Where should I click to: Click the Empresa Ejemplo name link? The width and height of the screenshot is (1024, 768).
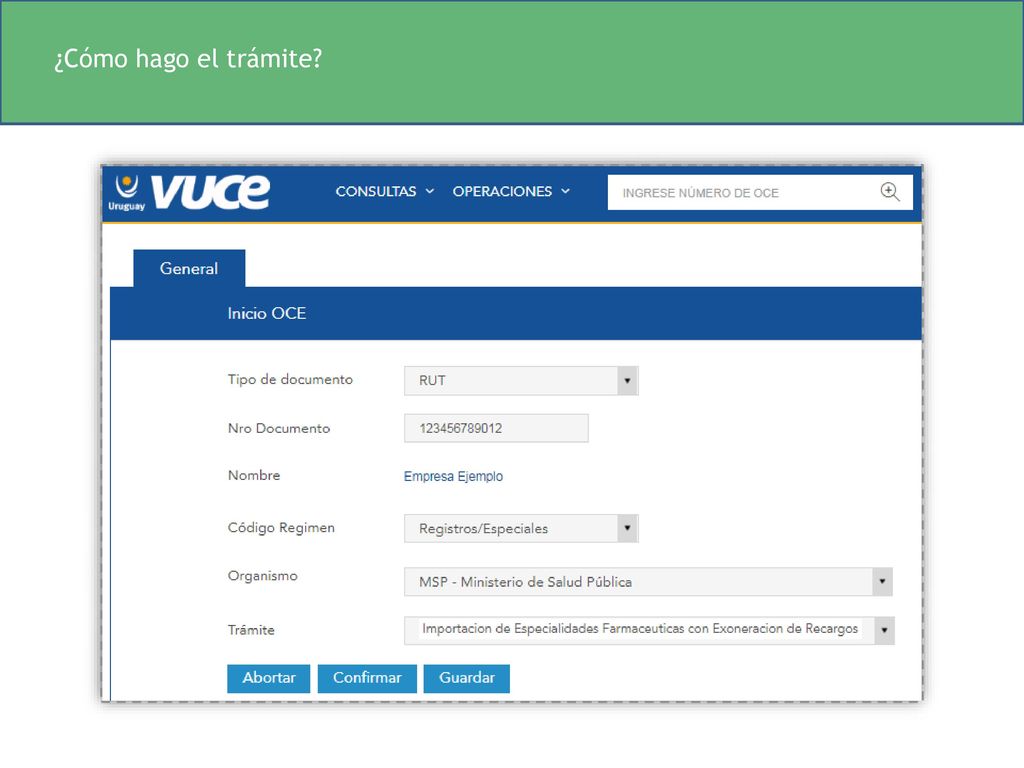point(453,477)
